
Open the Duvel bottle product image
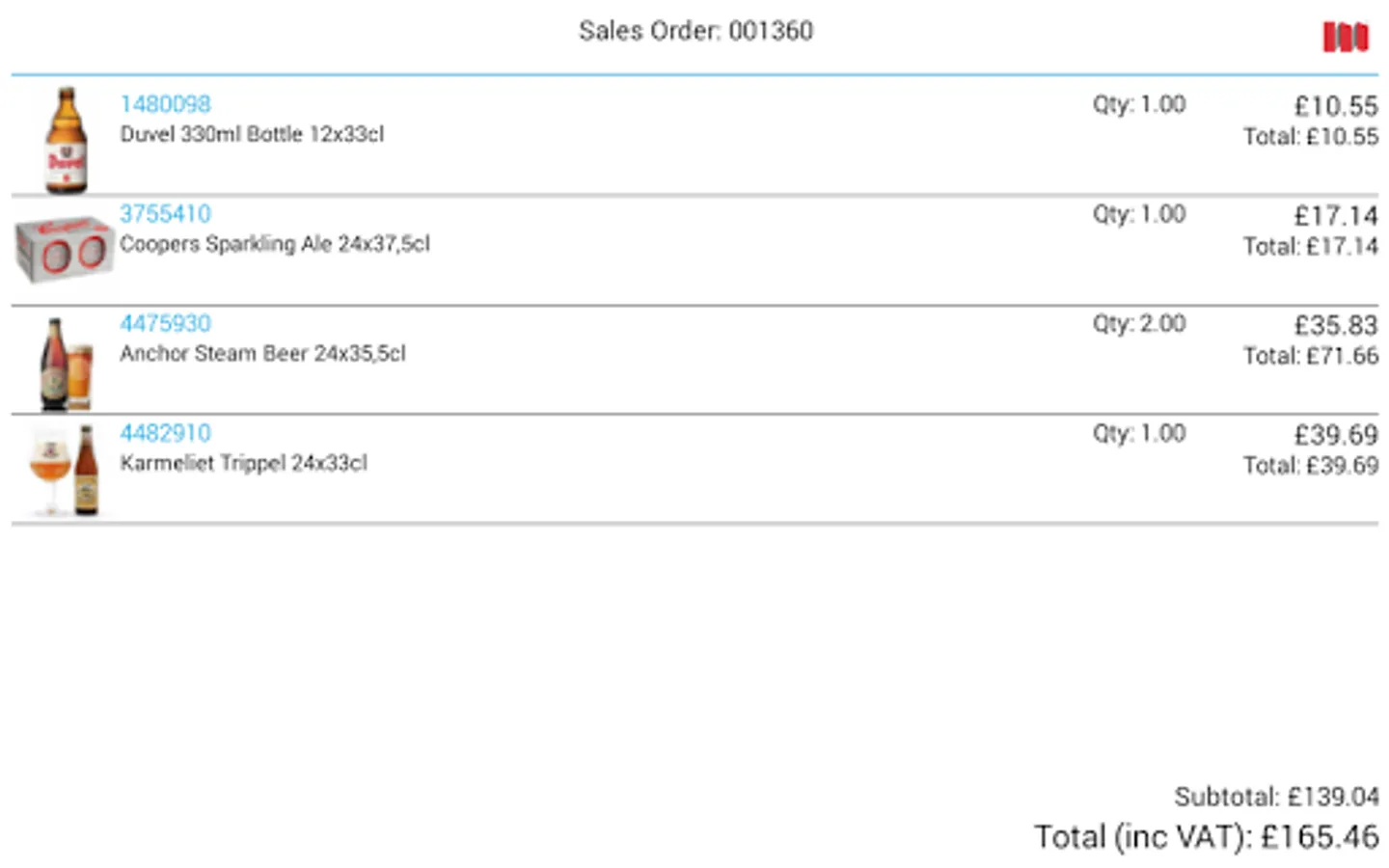pos(66,140)
